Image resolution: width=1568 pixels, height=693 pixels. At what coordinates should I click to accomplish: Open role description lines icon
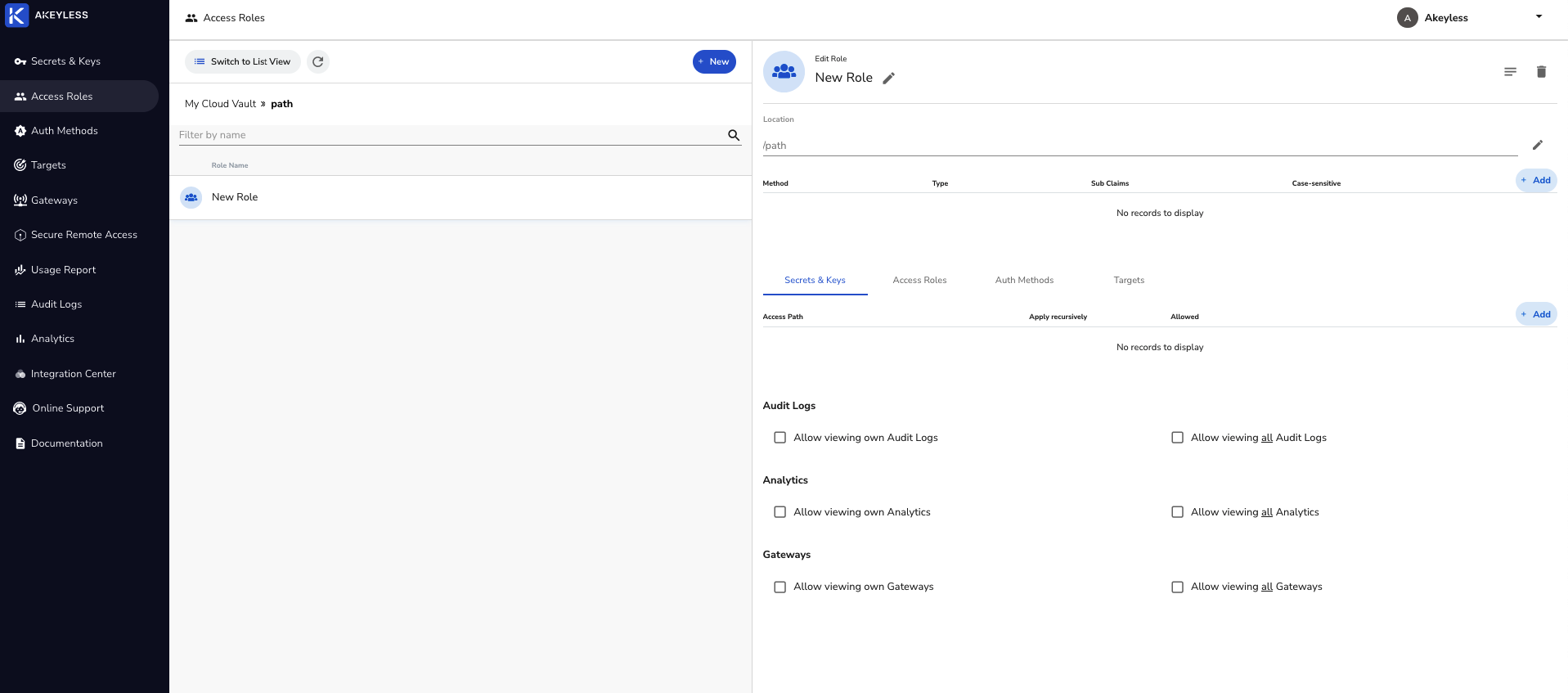click(x=1511, y=72)
